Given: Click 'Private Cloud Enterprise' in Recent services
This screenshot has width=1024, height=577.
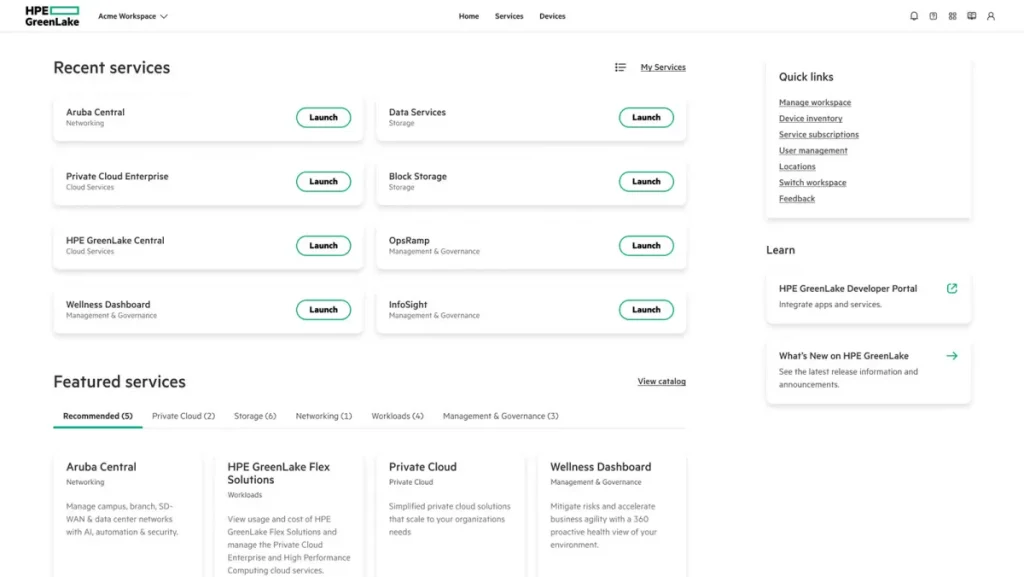Looking at the screenshot, I should click(x=117, y=176).
